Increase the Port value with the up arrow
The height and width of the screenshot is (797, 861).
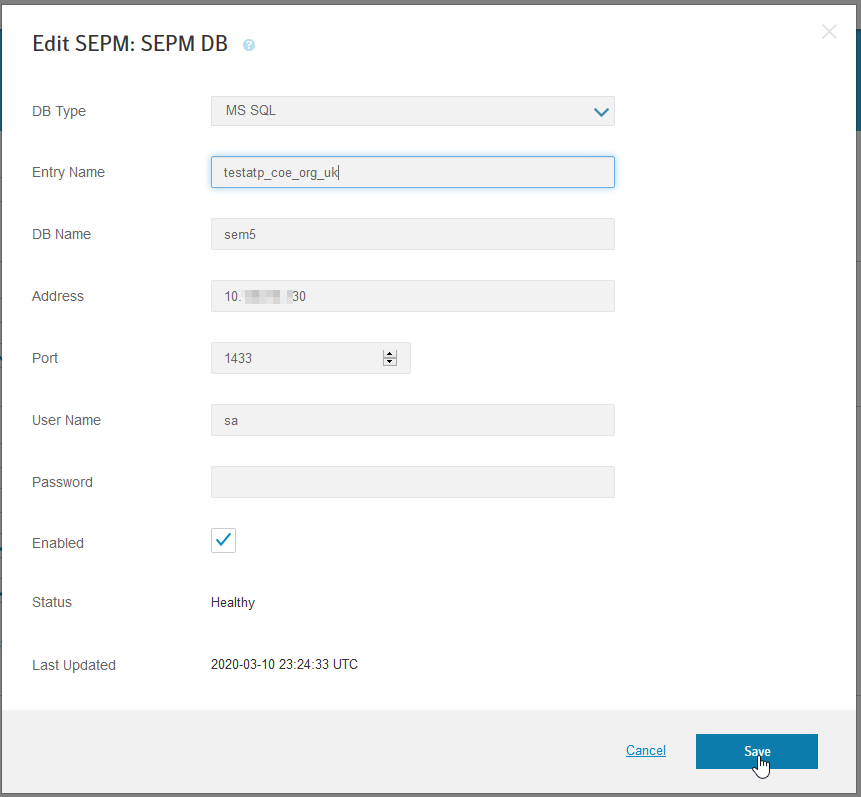coord(390,354)
